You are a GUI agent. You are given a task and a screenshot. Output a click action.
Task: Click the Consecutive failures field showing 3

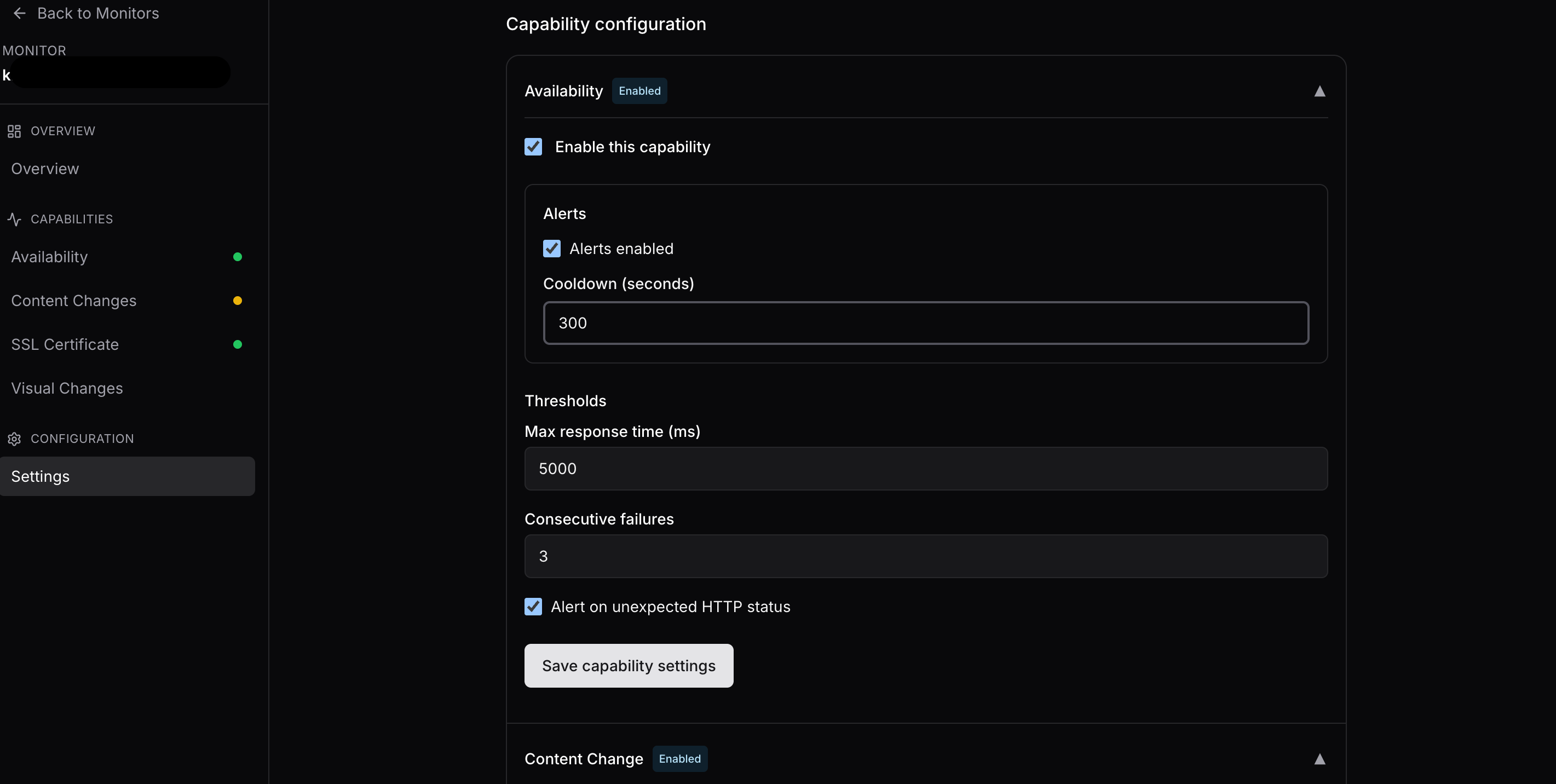925,556
